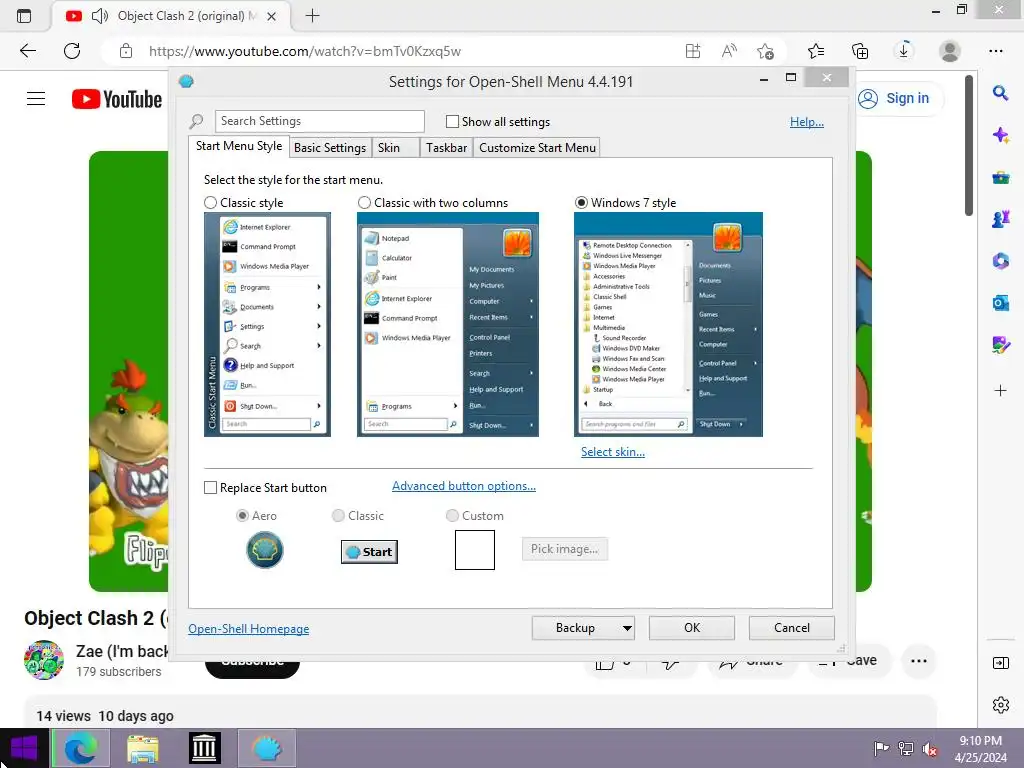Screen dimensions: 1024x768
Task: Click the Classic Start button image
Action: [369, 552]
